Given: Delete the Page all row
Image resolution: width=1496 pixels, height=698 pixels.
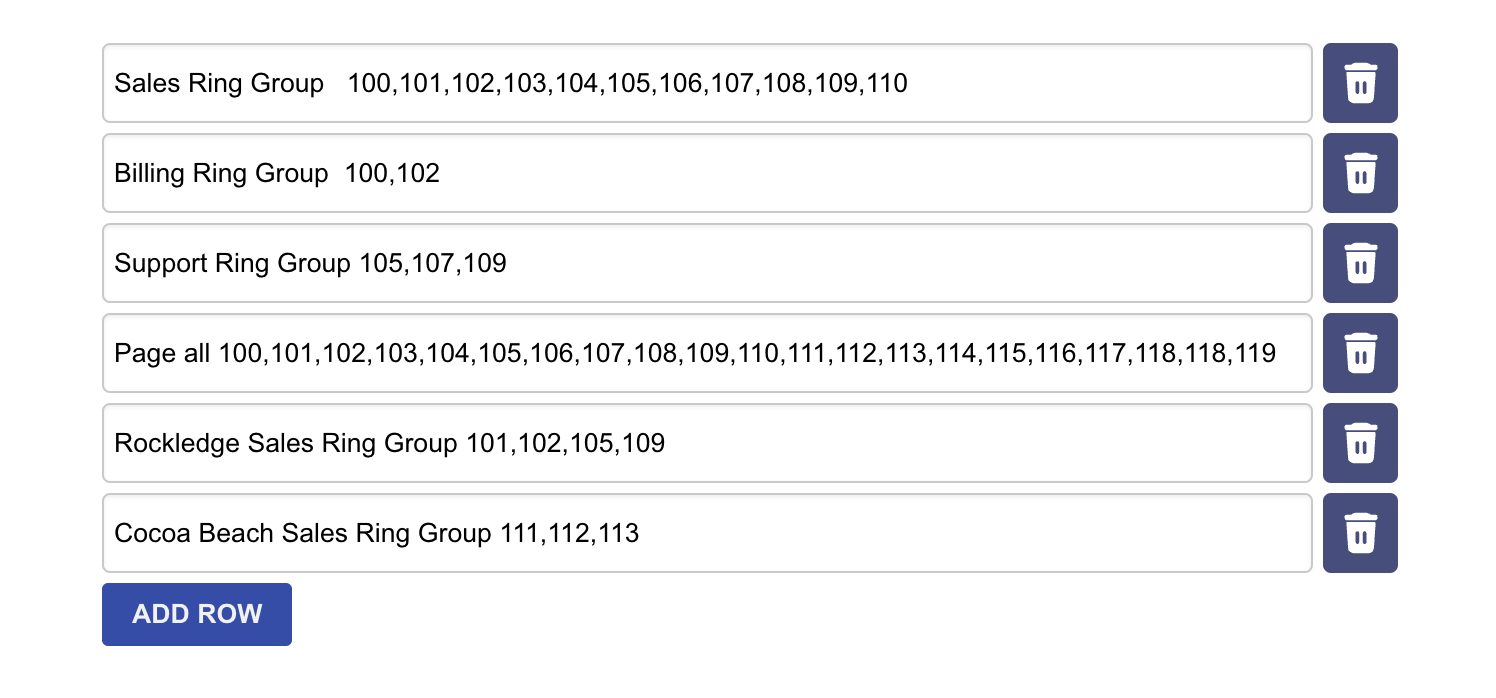Looking at the screenshot, I should tap(1359, 353).
